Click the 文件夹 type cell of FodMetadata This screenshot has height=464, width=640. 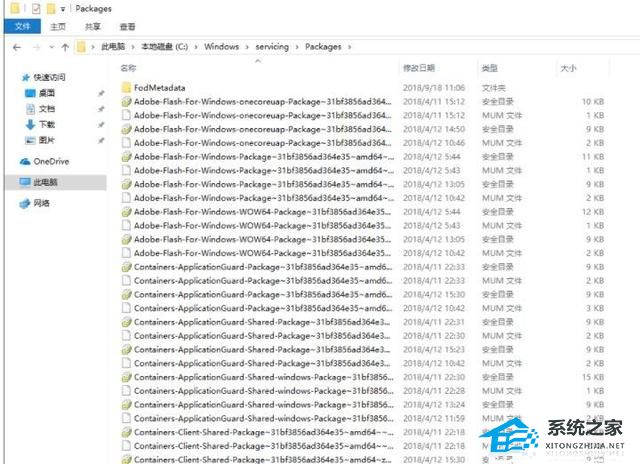[x=493, y=88]
